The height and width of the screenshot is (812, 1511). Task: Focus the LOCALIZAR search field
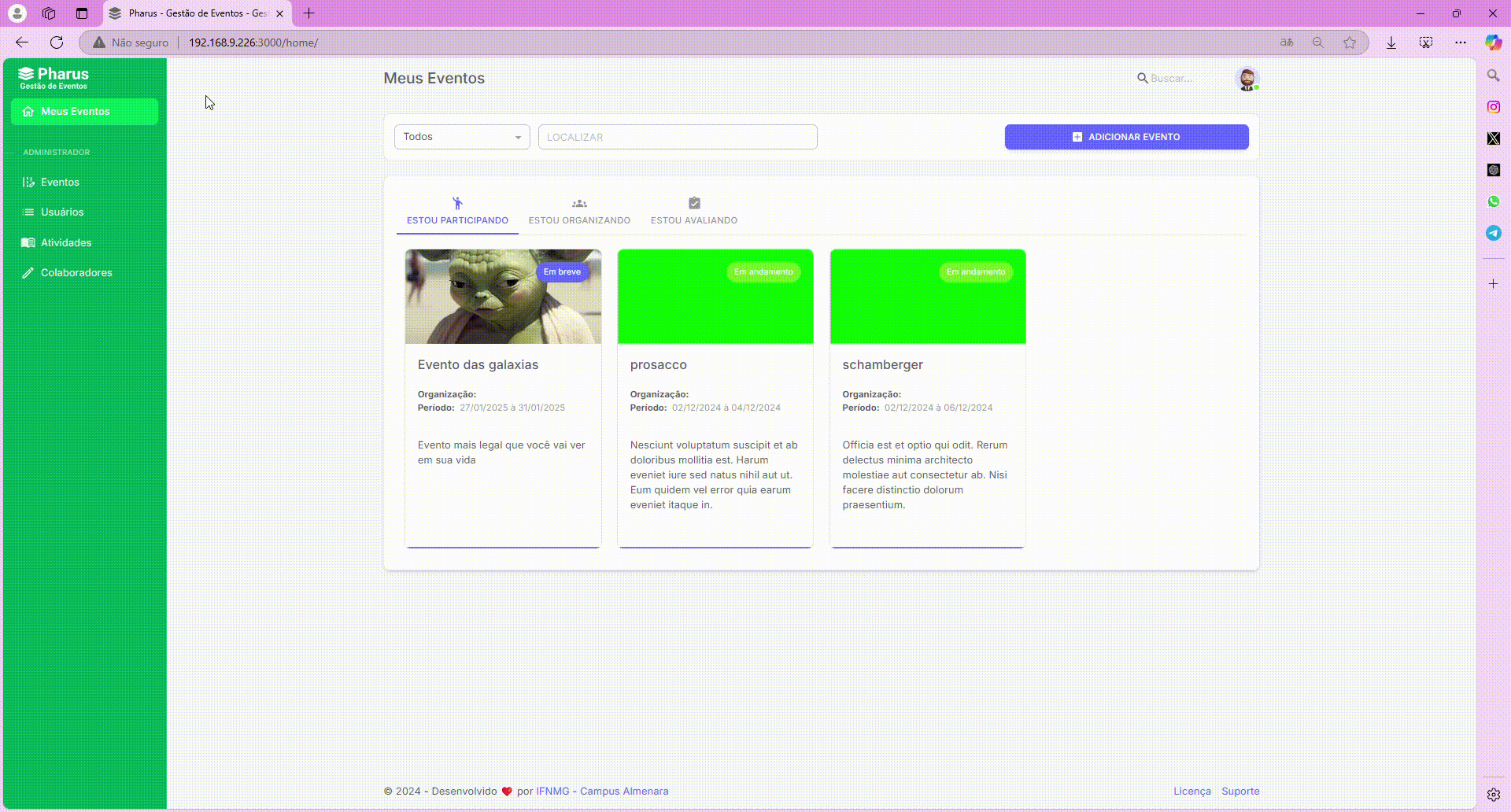point(678,137)
